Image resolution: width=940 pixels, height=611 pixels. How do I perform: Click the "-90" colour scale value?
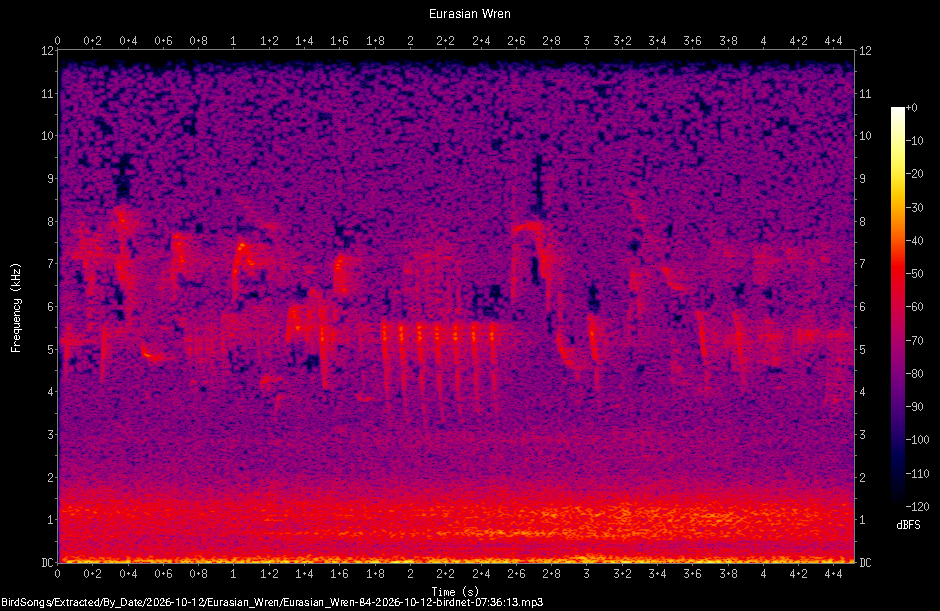coord(914,407)
